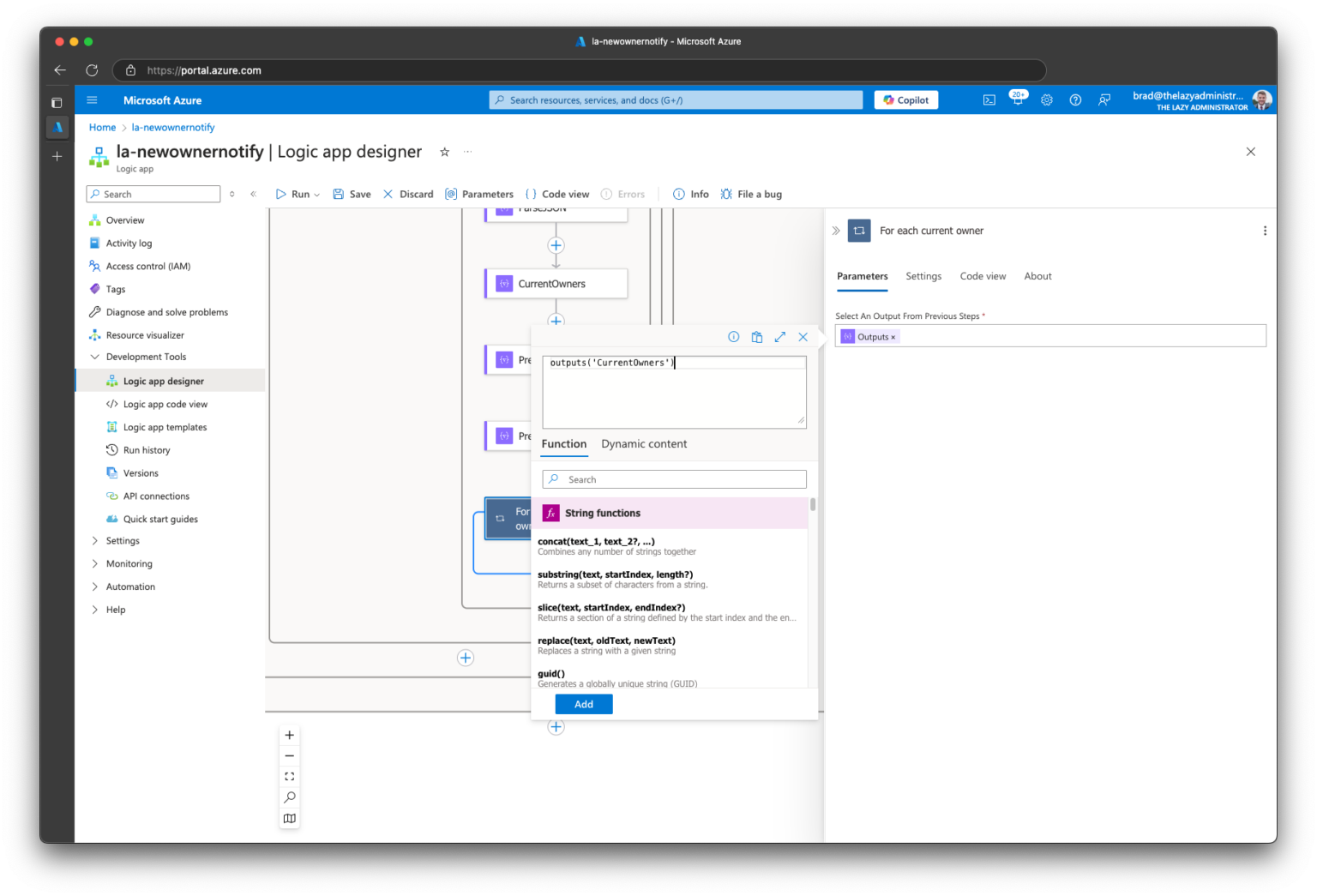
Task: Open the notifications bell
Action: pos(1018,100)
